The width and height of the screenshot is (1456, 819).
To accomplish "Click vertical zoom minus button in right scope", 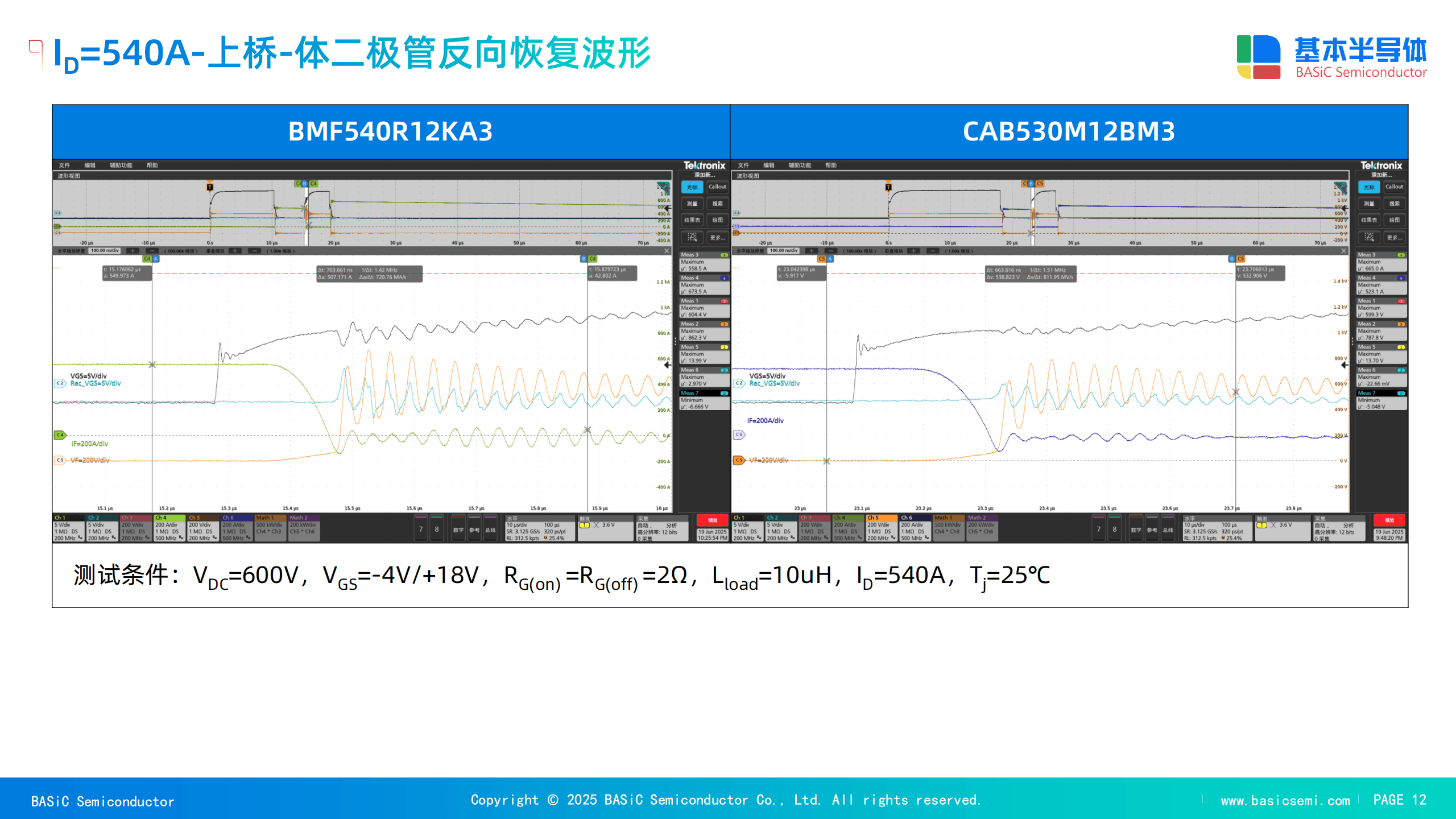I will [x=933, y=251].
